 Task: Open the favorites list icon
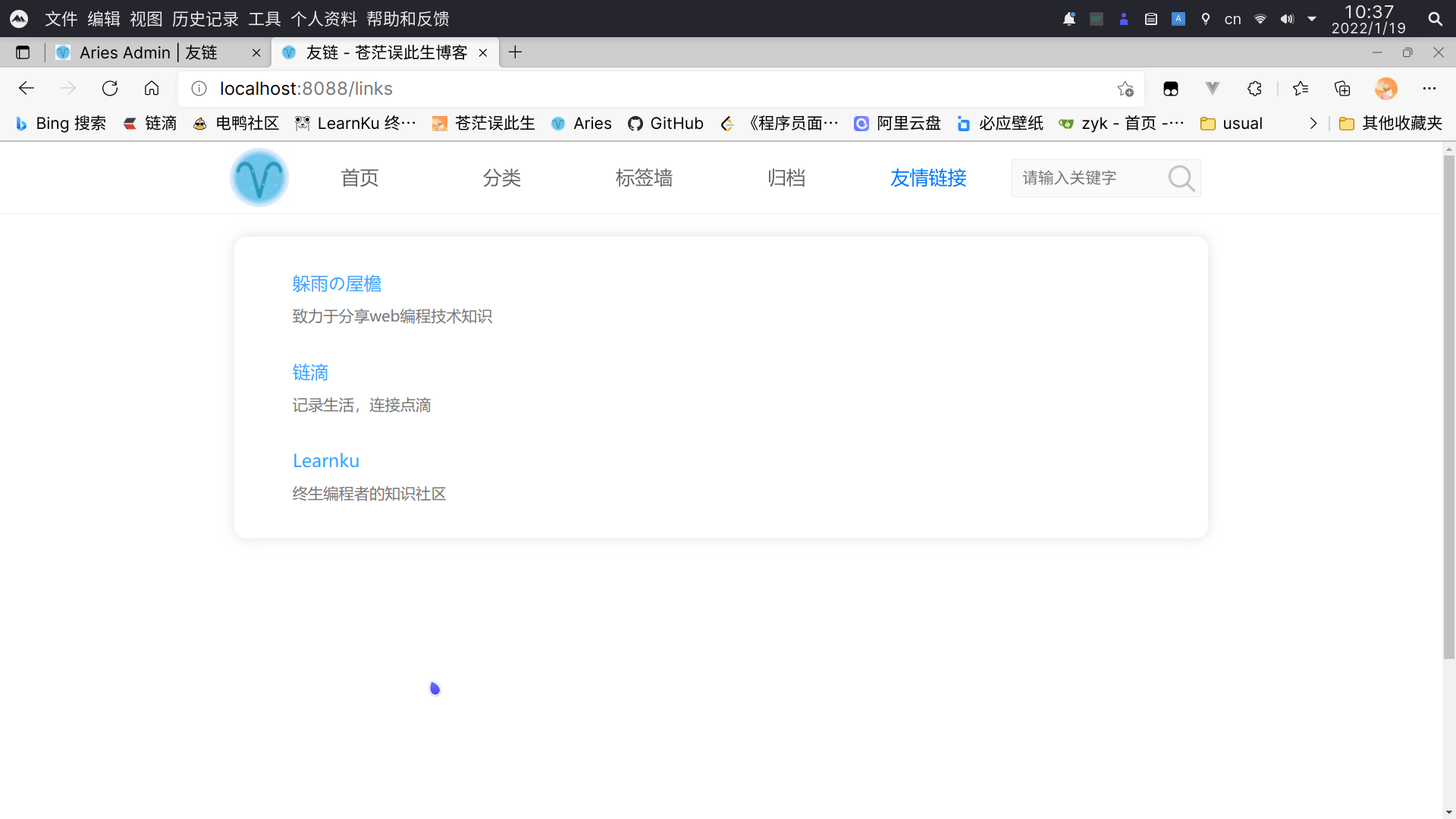pos(1301,89)
